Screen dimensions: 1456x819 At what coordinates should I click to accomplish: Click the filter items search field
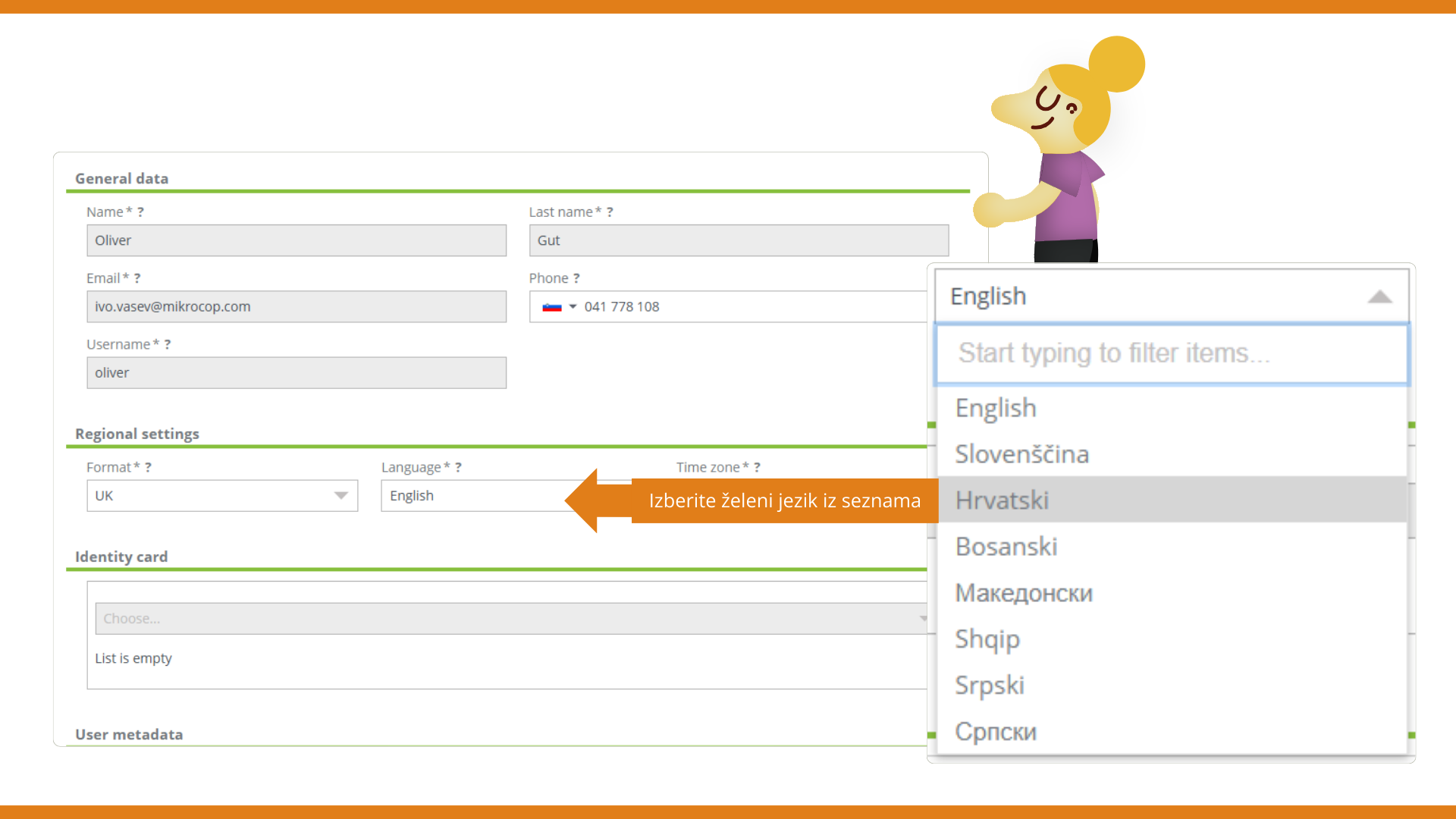(1172, 353)
